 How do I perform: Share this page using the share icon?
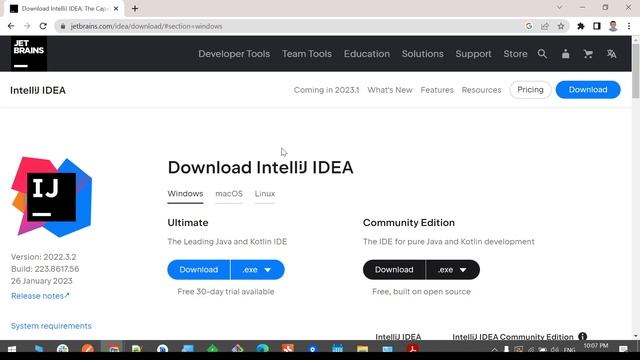coord(545,26)
